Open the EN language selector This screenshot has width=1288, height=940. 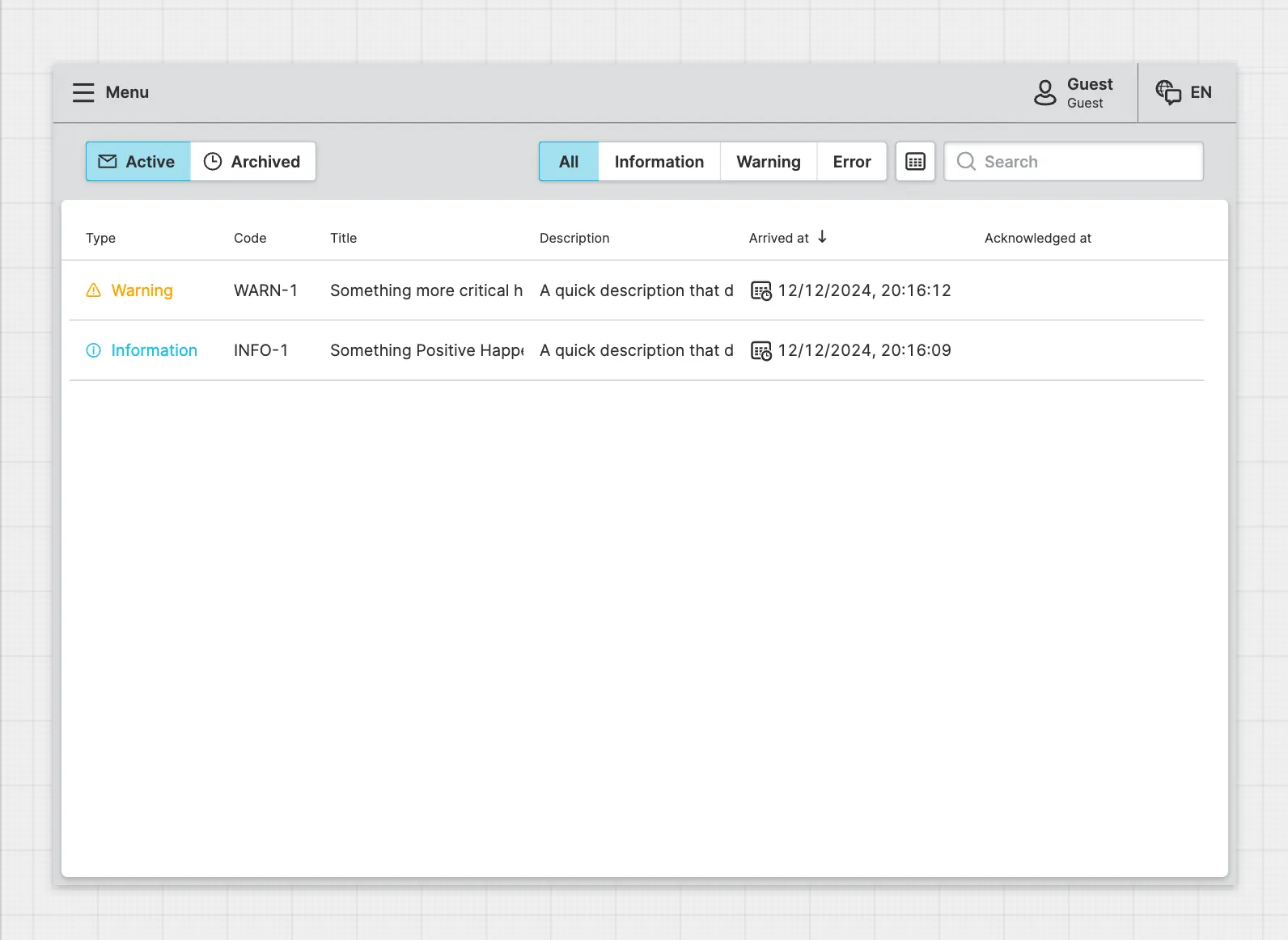pyautogui.click(x=1201, y=92)
